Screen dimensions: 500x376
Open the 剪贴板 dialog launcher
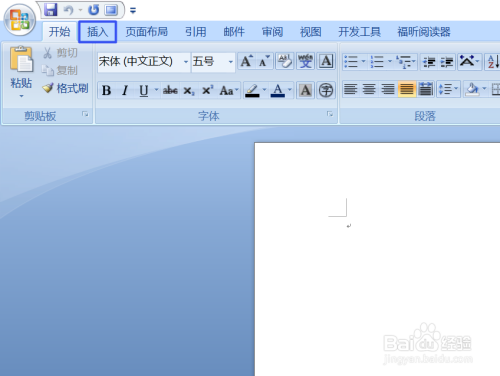[85, 114]
